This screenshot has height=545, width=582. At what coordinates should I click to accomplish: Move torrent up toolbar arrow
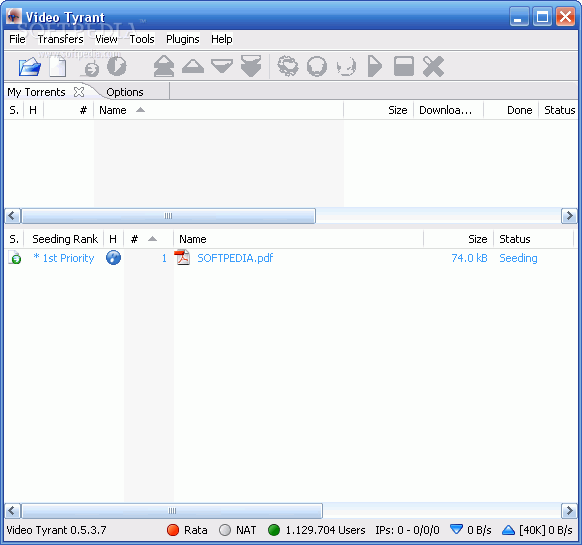click(x=193, y=66)
